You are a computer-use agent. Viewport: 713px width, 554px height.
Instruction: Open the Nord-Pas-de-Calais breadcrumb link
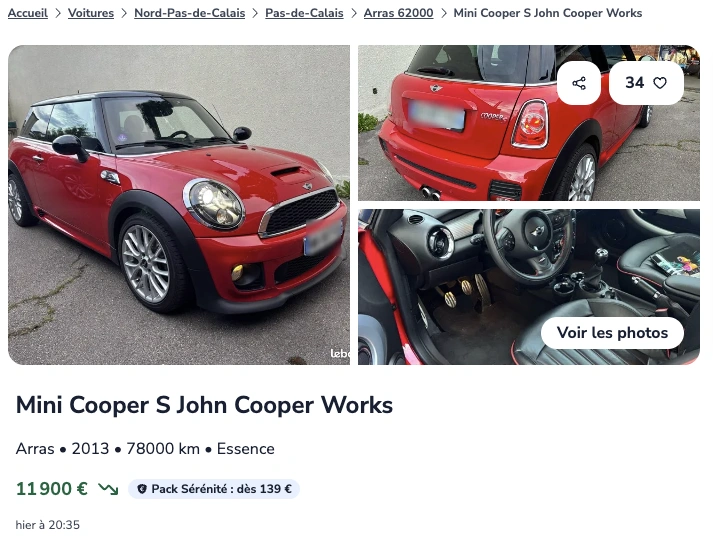(190, 13)
